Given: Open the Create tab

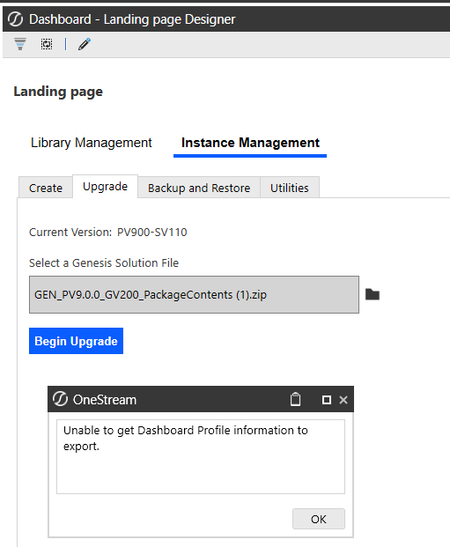Looking at the screenshot, I should click(x=46, y=188).
